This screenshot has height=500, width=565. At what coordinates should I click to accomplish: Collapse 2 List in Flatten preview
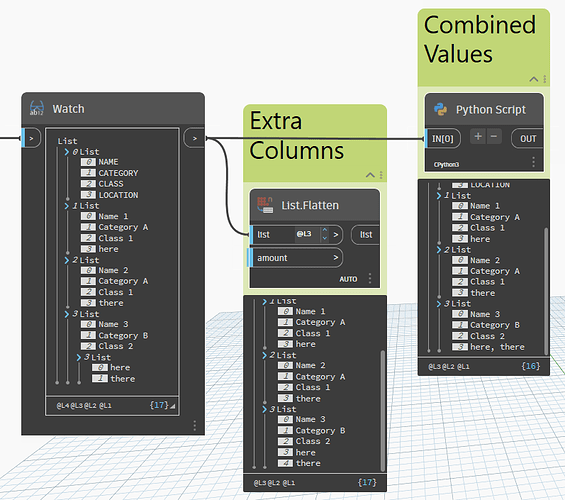tap(264, 355)
